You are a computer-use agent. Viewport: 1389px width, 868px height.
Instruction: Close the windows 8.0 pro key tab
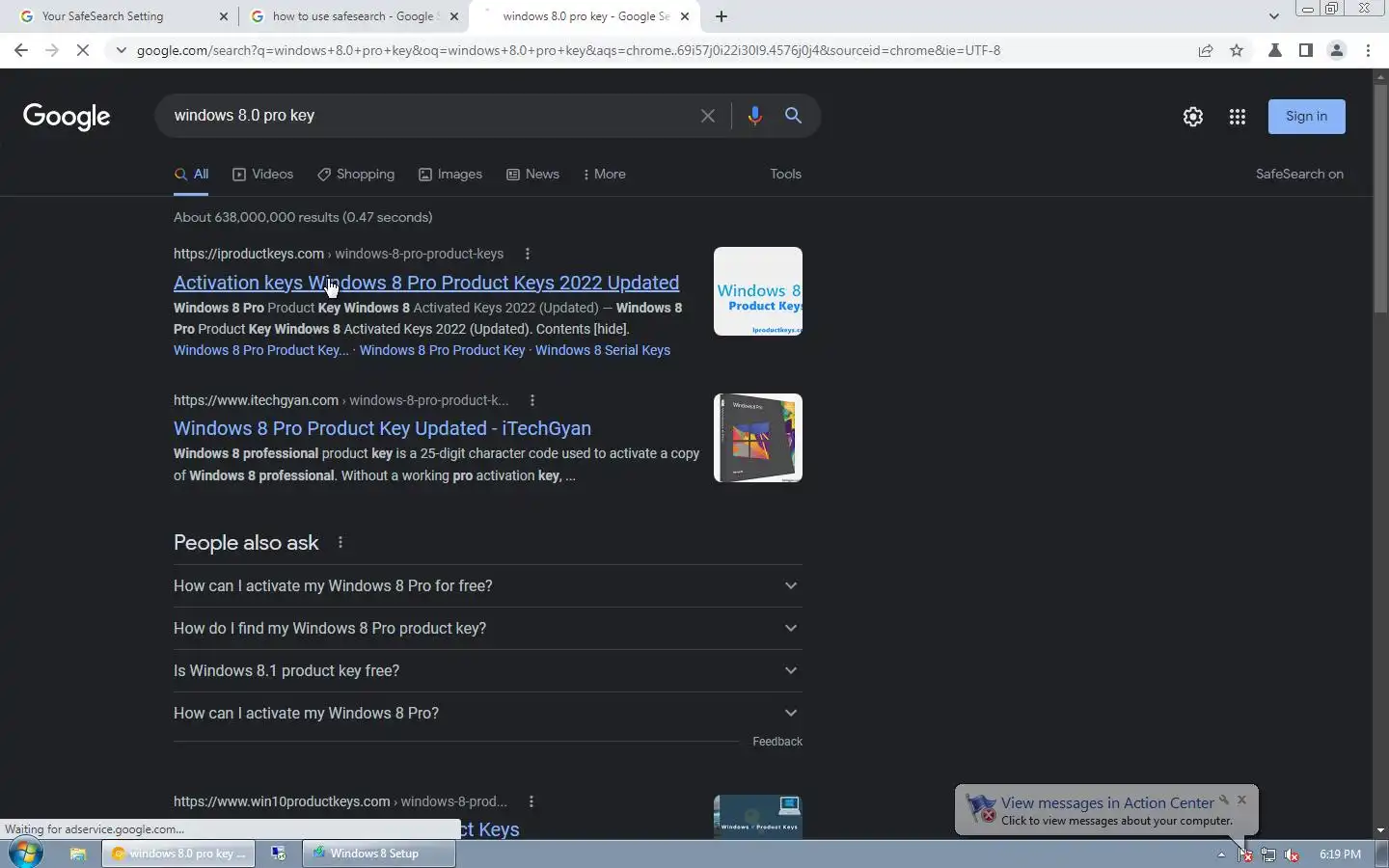685,16
